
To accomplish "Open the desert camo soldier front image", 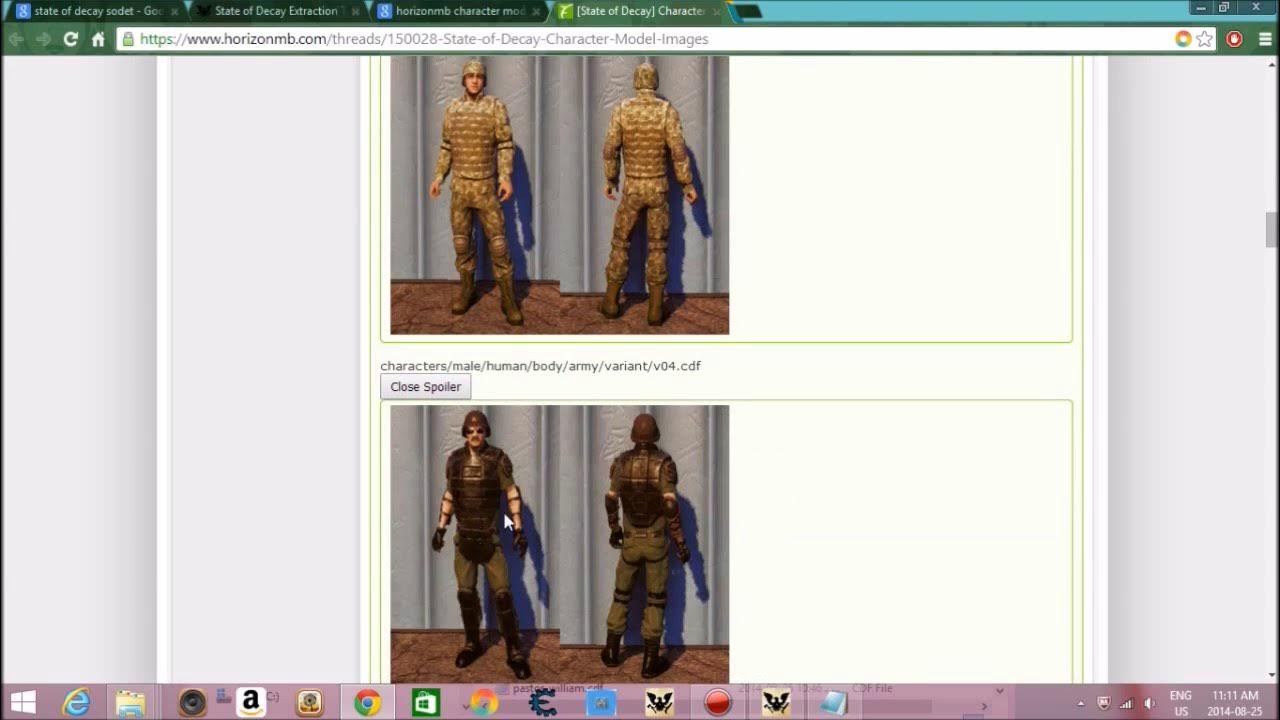I will pos(475,195).
